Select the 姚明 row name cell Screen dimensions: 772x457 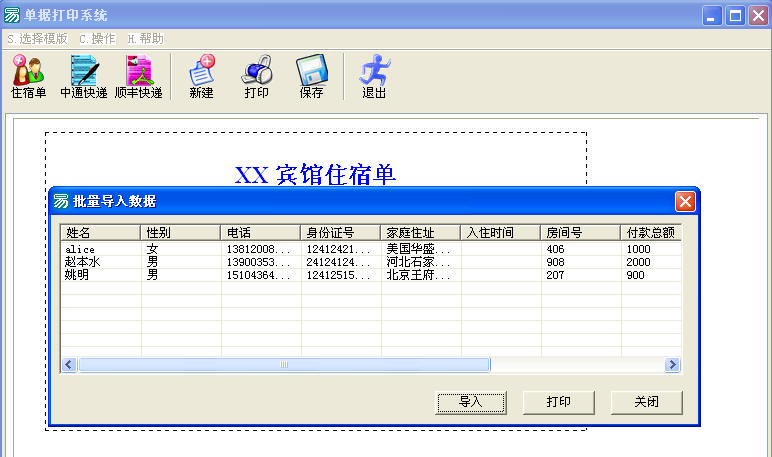[x=76, y=275]
